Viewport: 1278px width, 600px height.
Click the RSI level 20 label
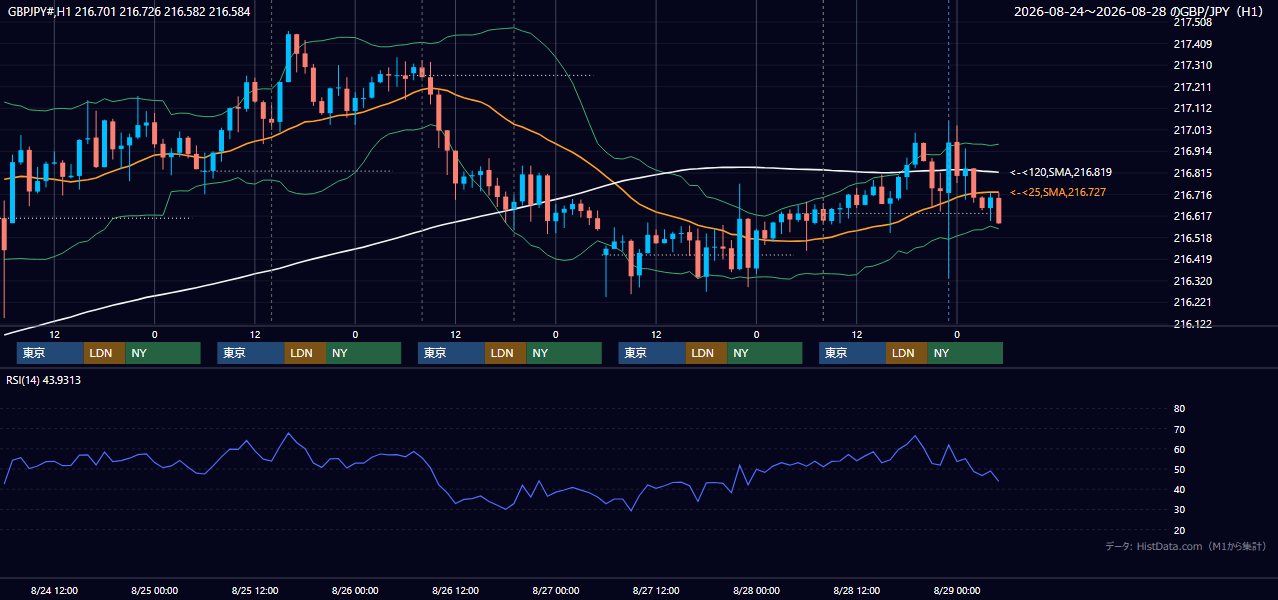[x=1179, y=530]
